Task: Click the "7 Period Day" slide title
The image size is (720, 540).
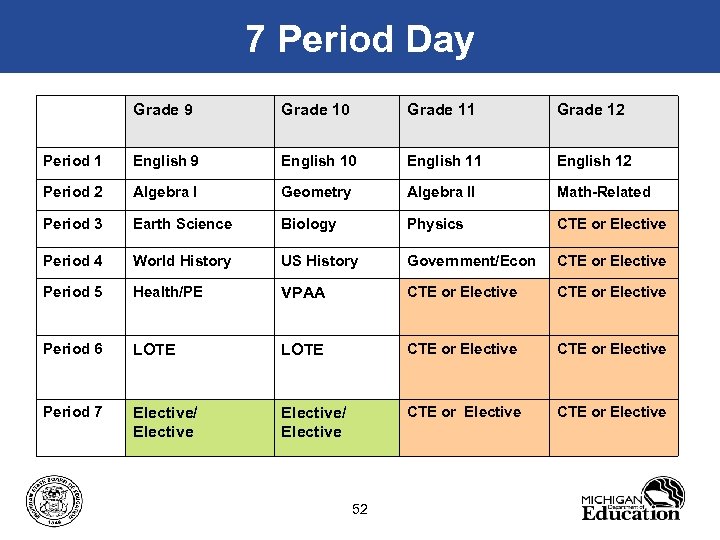Action: tap(360, 39)
